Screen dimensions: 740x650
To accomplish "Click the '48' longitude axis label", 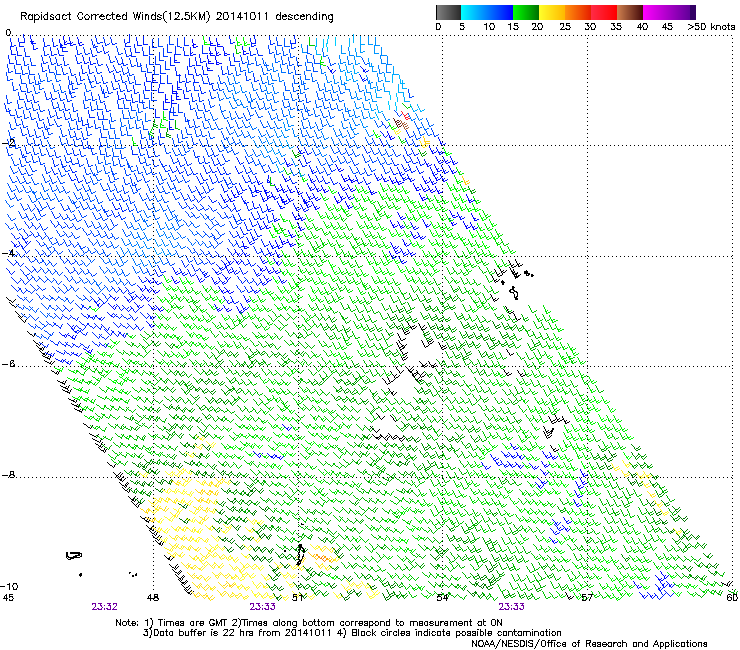I will (x=152, y=597).
